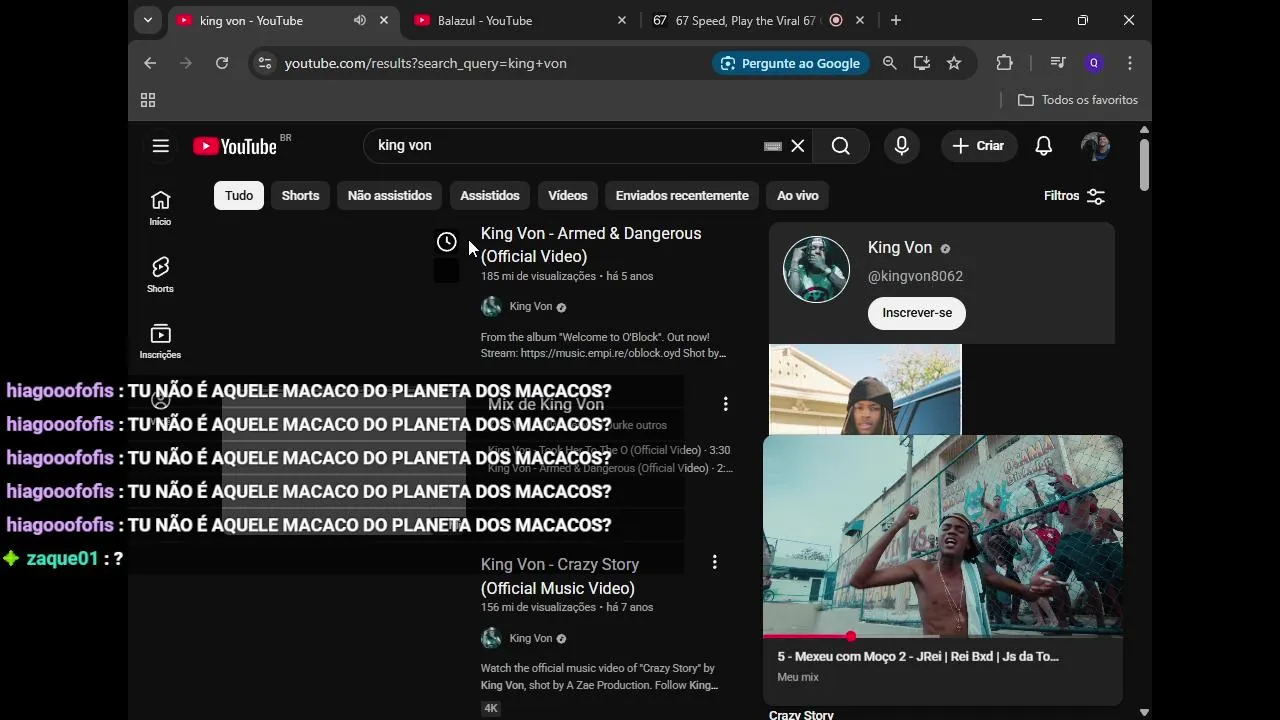1280x720 pixels.
Task: Open mini player title Mexeu com Moço 2
Action: (918, 657)
